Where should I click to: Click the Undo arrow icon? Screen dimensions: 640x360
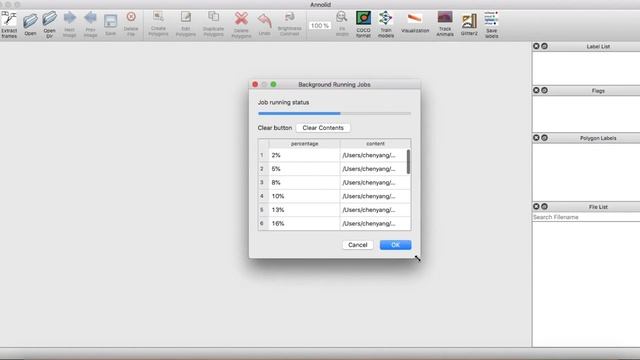pos(264,24)
